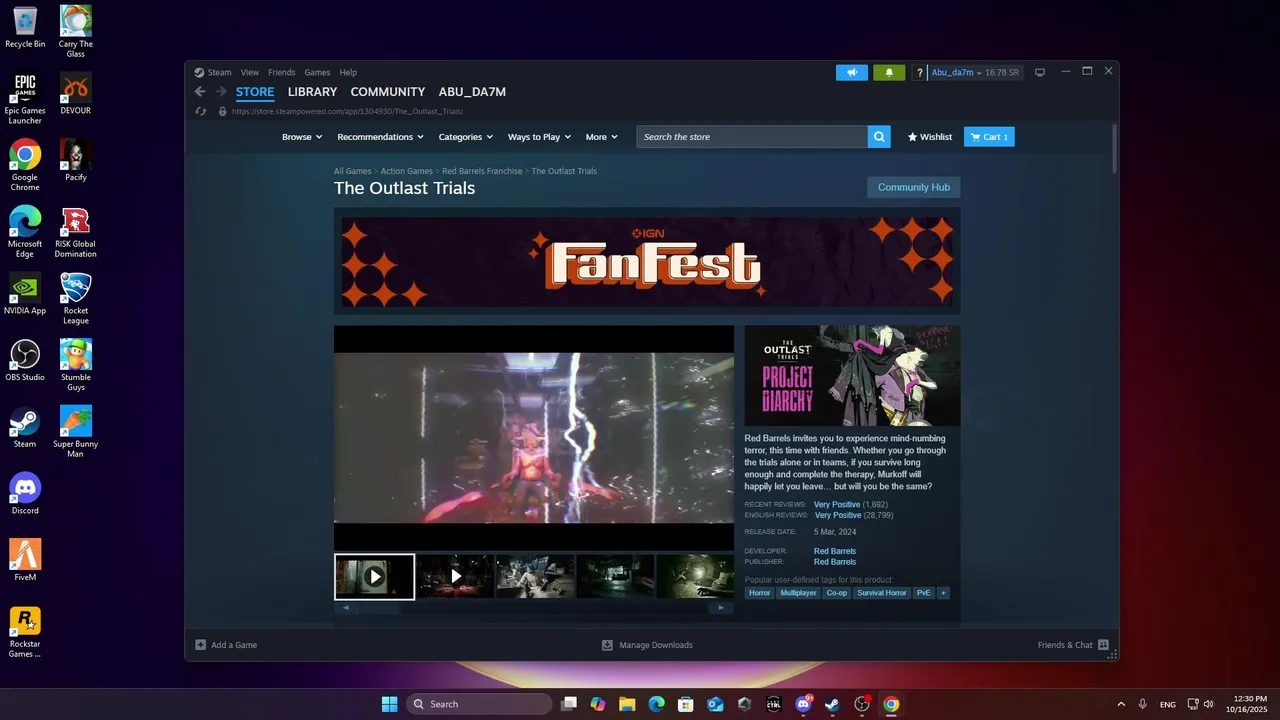Image resolution: width=1280 pixels, height=720 pixels.
Task: Open FiveM desktop icon
Action: [x=25, y=561]
